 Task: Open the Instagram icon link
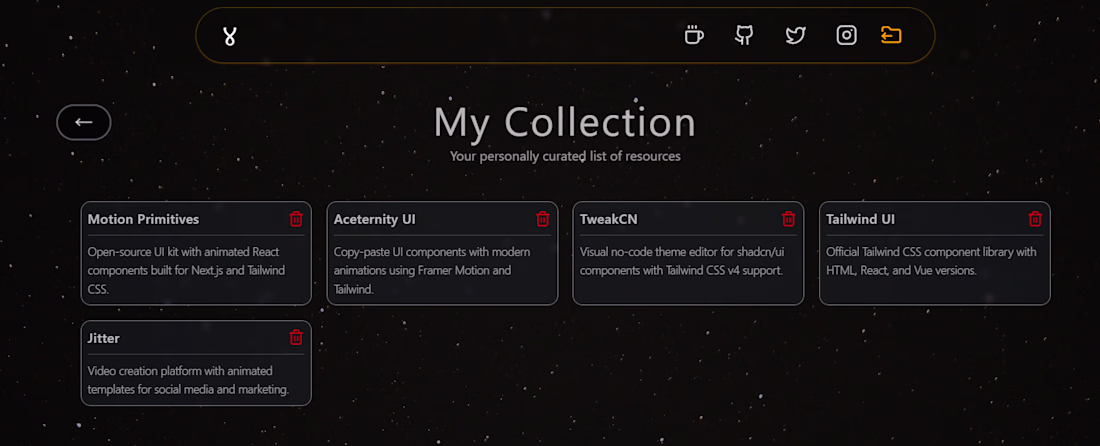click(x=846, y=35)
